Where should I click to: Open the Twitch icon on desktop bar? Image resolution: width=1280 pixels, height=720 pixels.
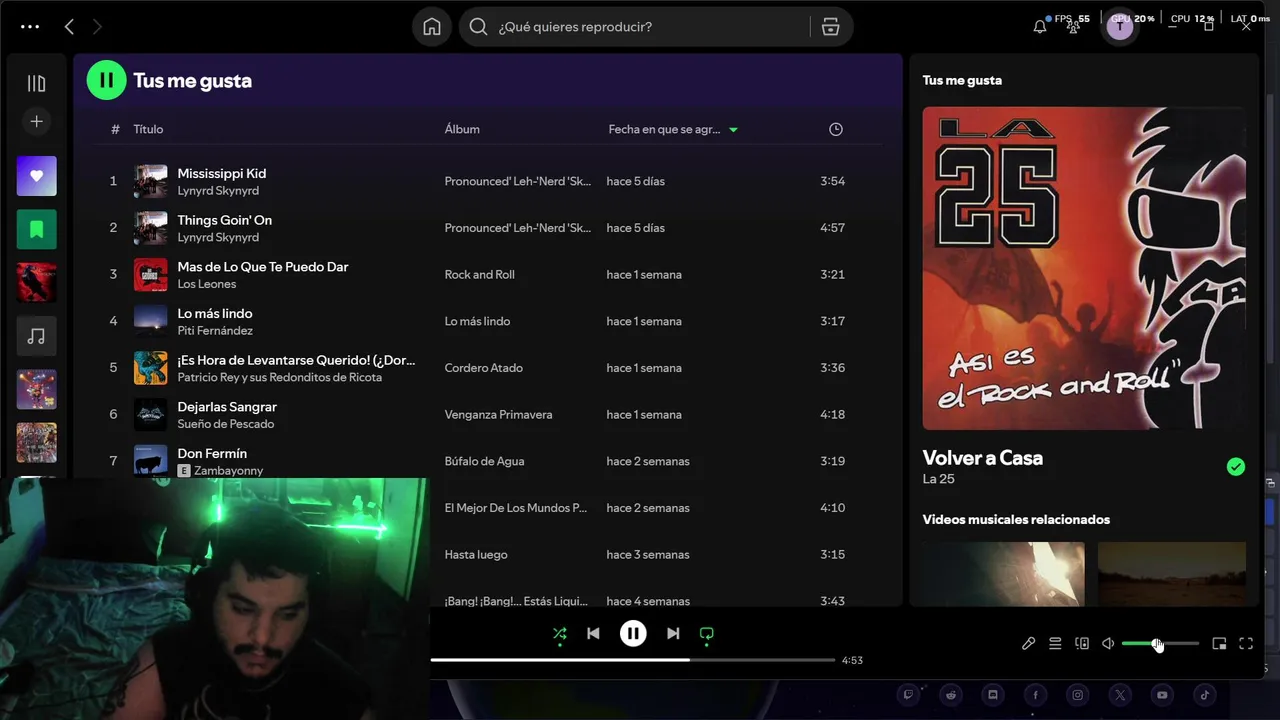[908, 695]
